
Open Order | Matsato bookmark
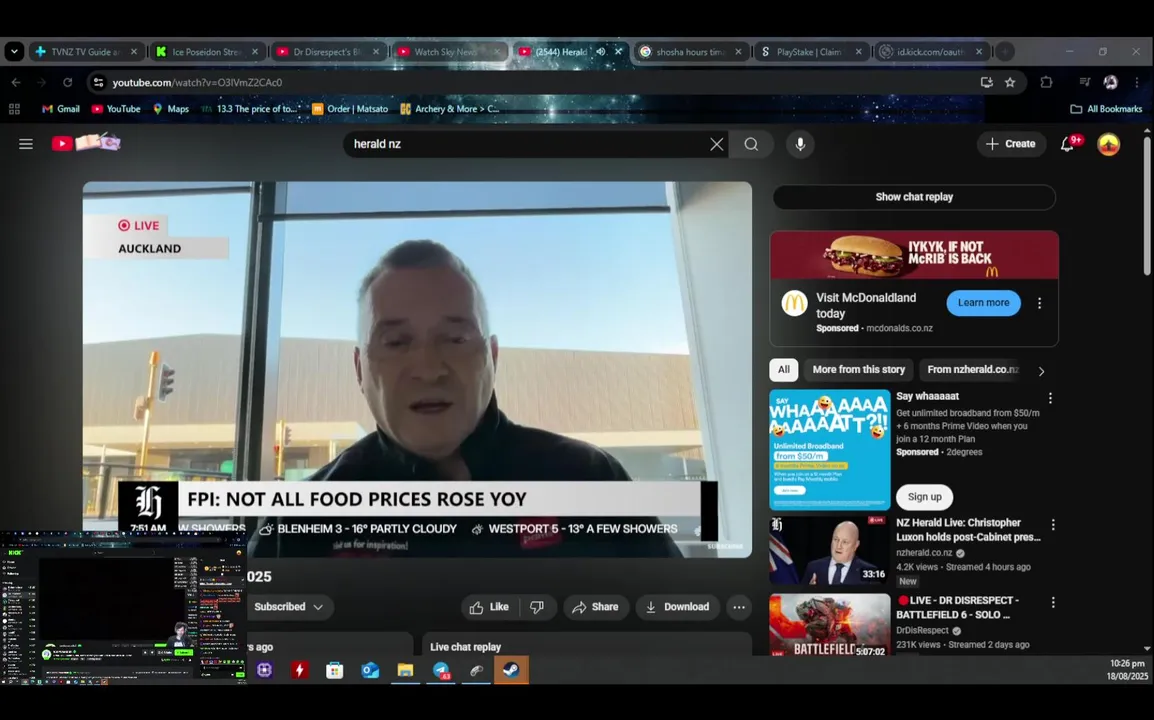350,109
